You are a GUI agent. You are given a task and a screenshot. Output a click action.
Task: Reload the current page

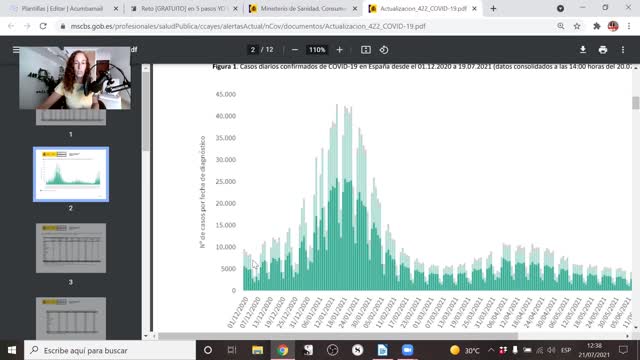(x=43, y=26)
